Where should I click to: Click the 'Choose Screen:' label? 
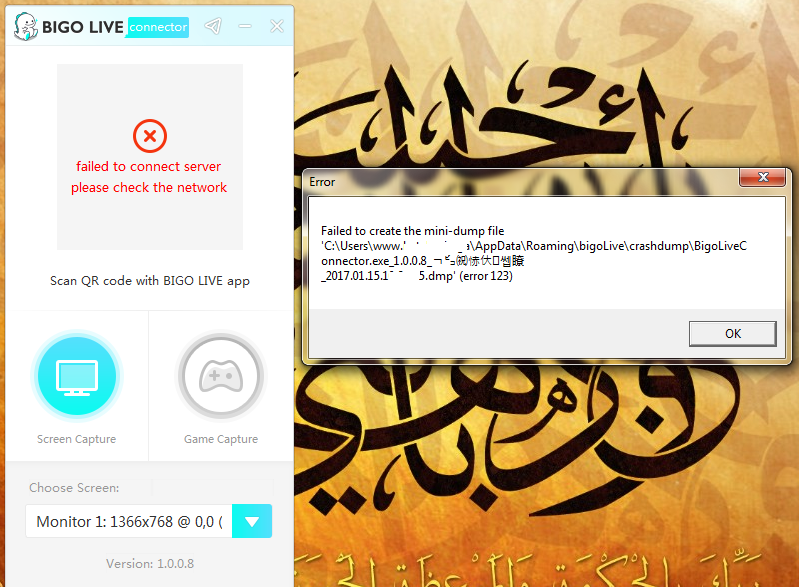tap(74, 488)
